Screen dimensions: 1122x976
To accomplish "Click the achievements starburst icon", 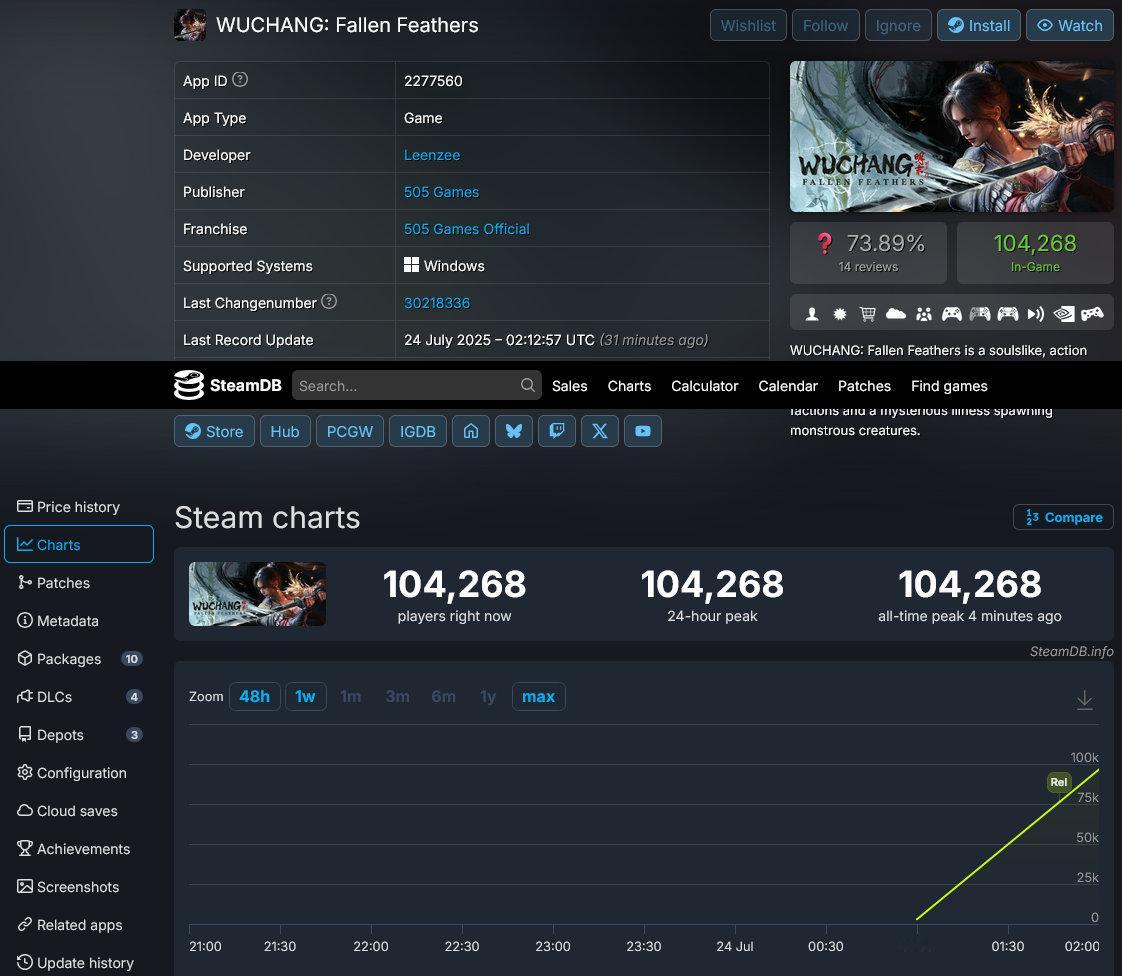I will [840, 314].
